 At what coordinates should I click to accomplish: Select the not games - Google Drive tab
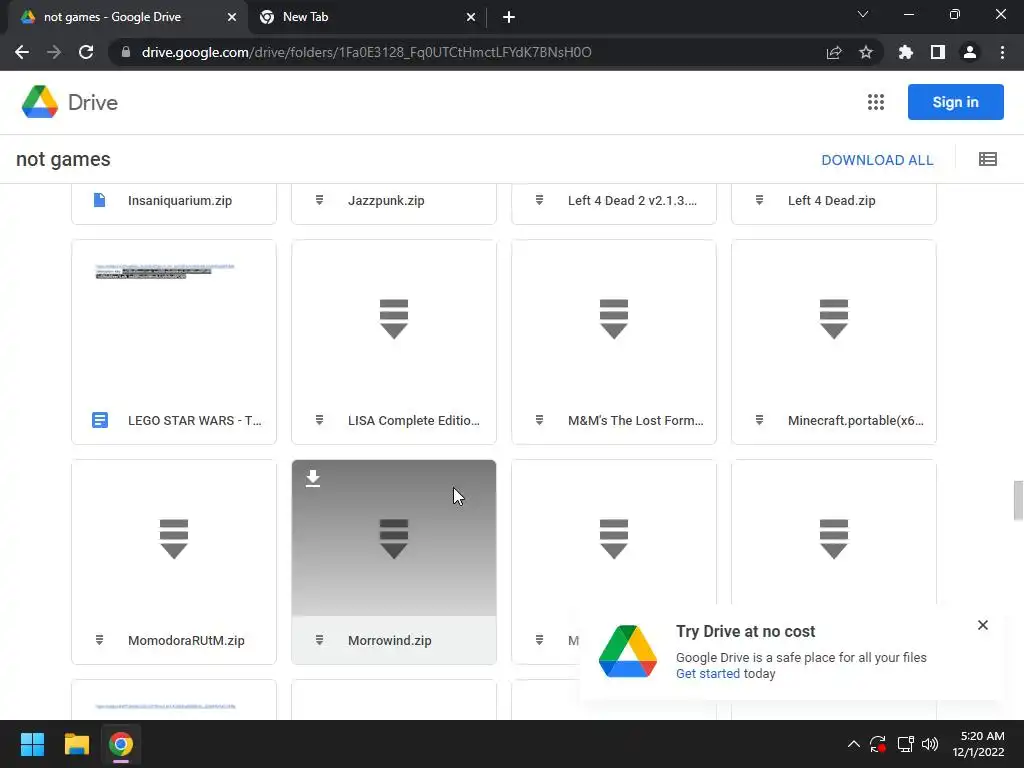click(x=128, y=17)
